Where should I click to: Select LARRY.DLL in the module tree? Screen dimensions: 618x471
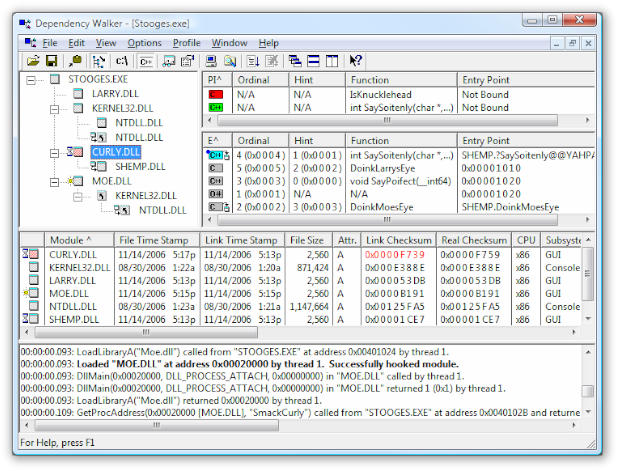[x=115, y=94]
